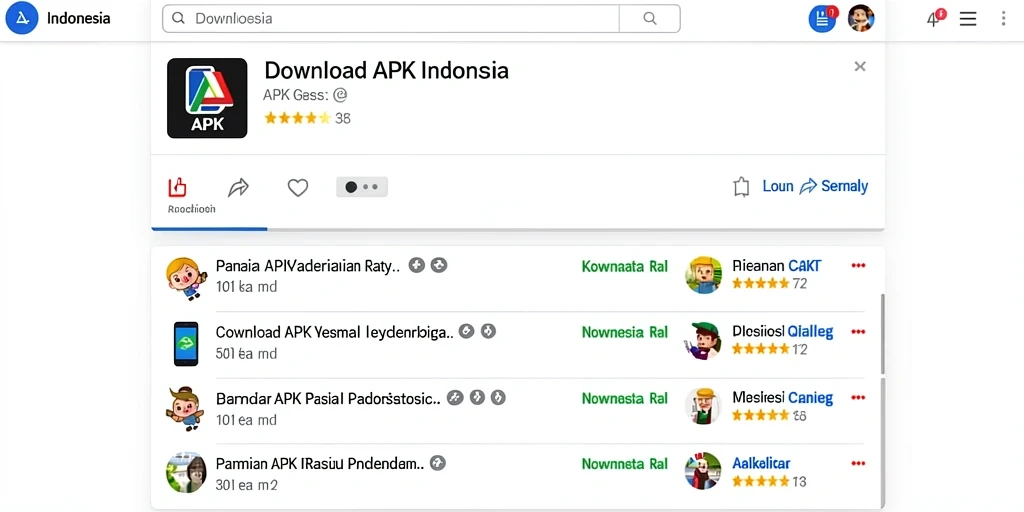Click the blue logo icon beside Indonesia

coord(22,18)
